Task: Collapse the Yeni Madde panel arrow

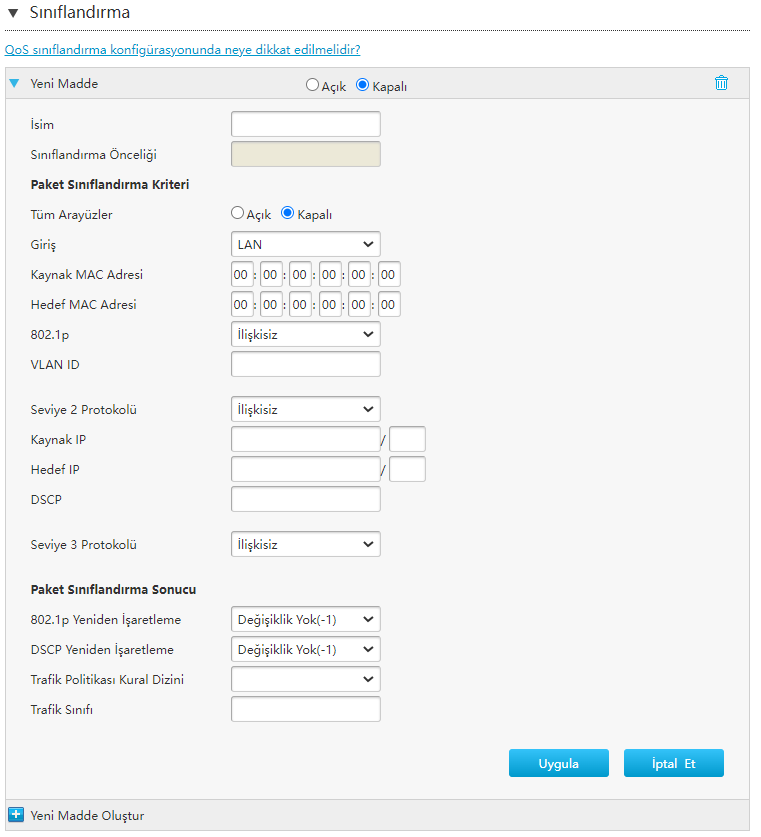Action: point(14,84)
